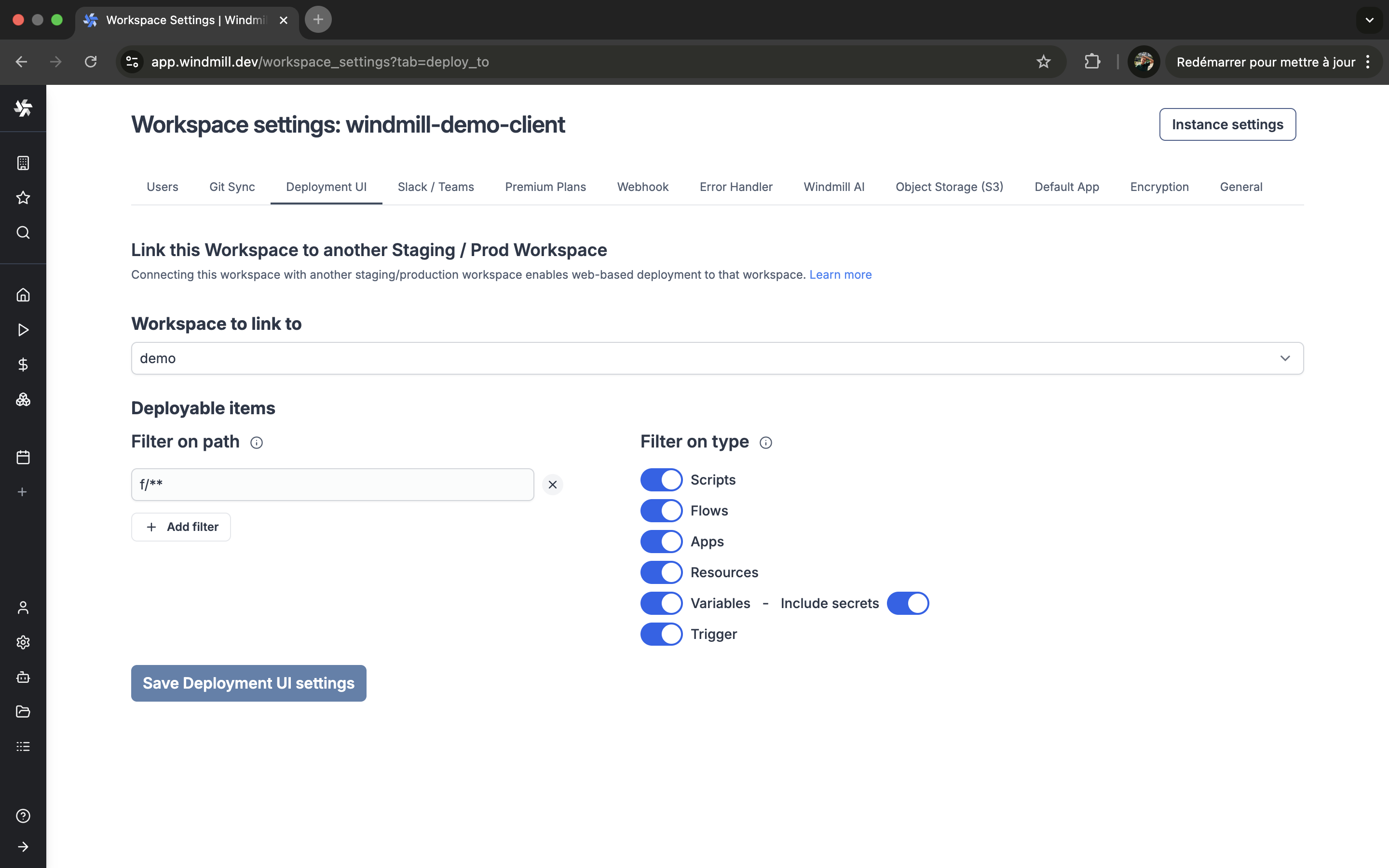The image size is (1389, 868).
Task: Click Save Deployment UI settings button
Action: click(x=248, y=683)
